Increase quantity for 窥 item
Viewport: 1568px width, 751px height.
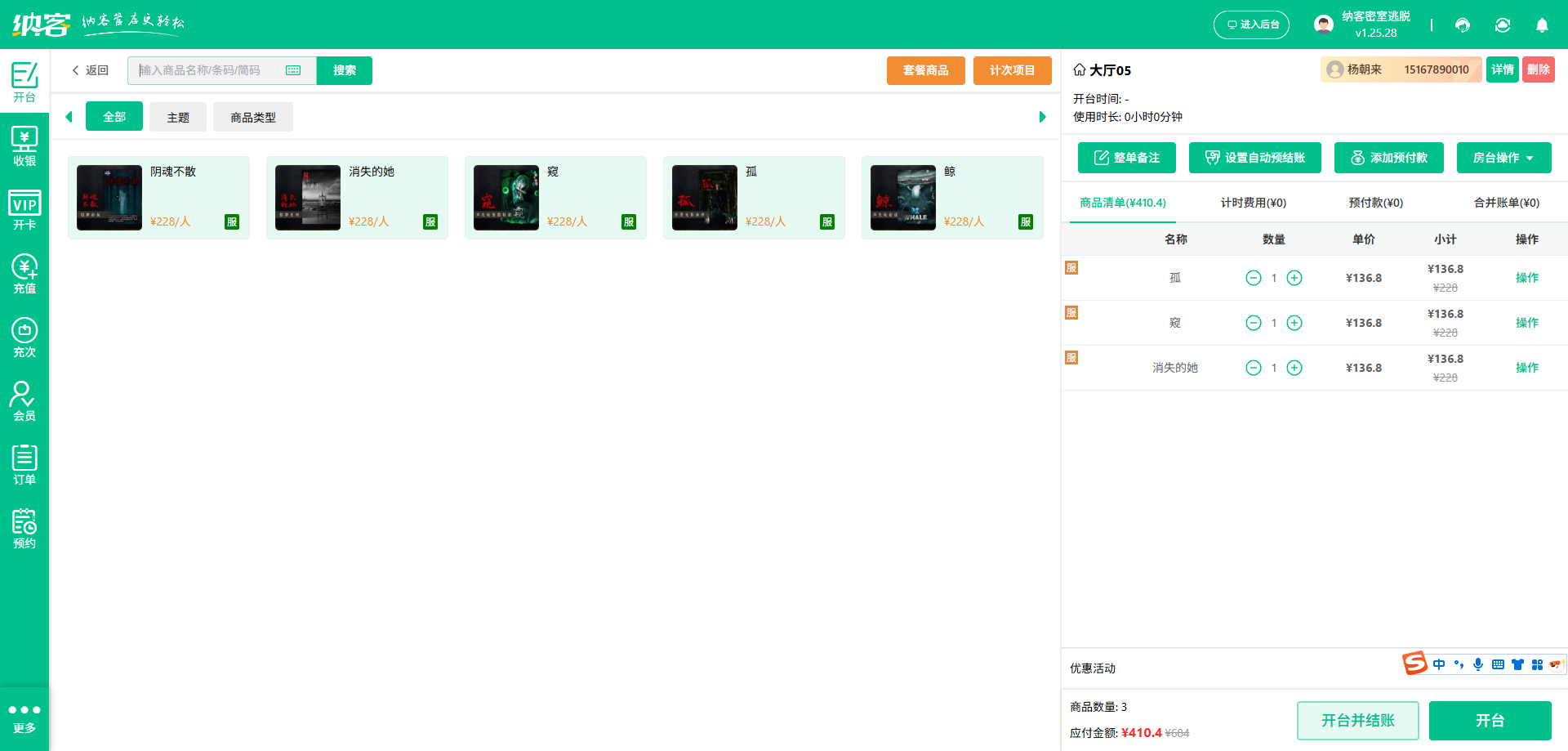tap(1294, 323)
